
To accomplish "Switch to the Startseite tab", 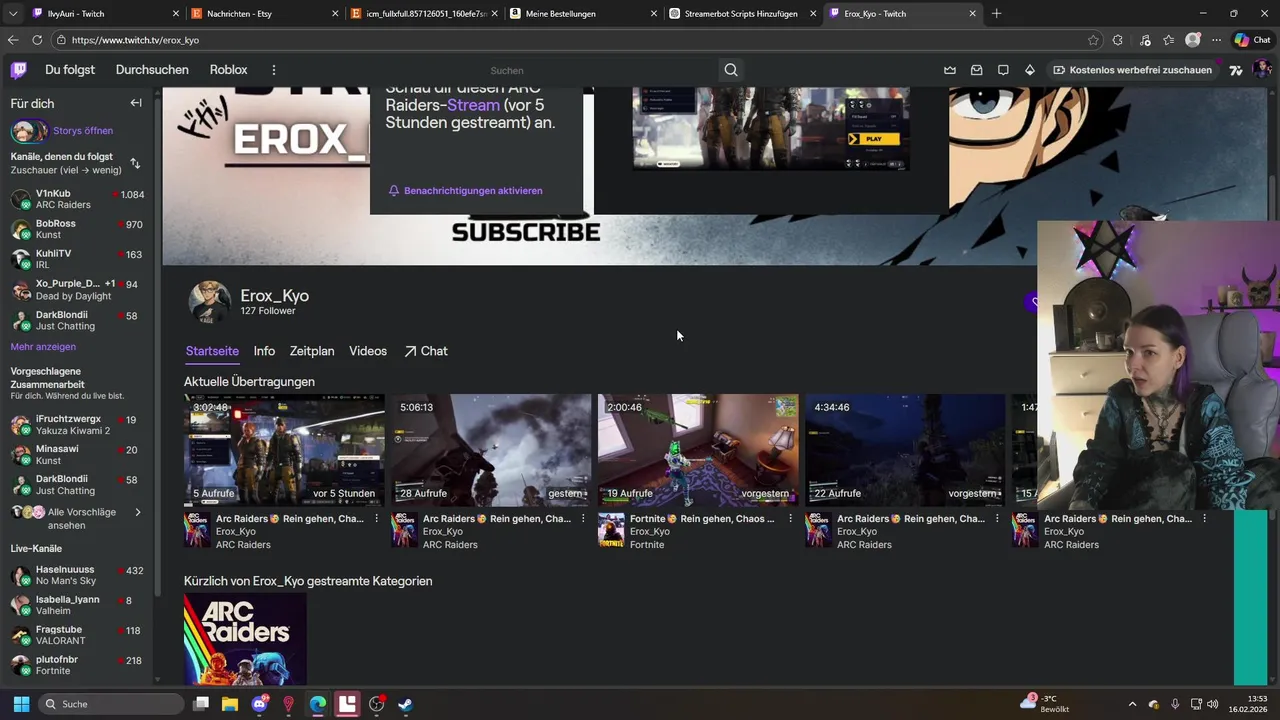I will [x=212, y=351].
